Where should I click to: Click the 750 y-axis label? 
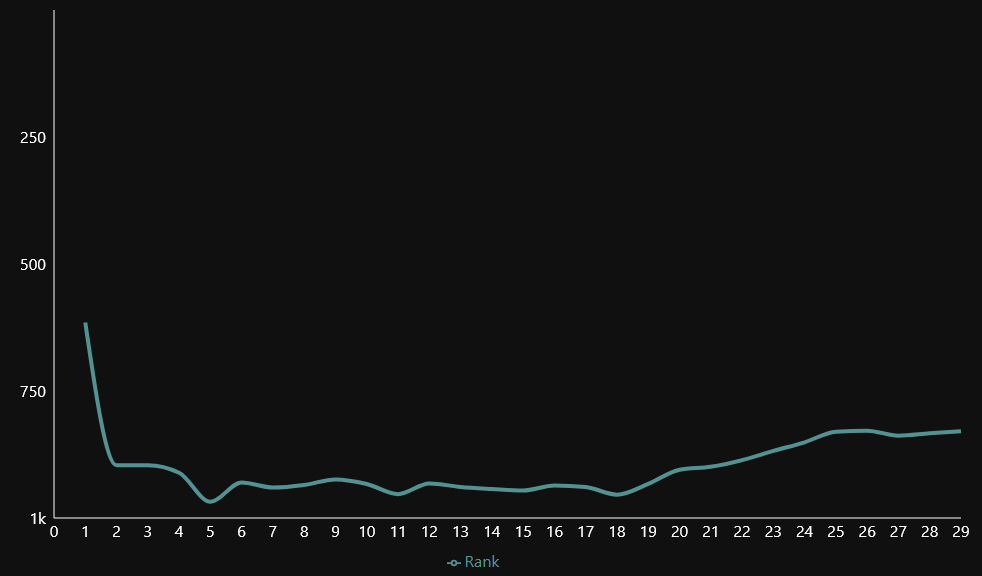33,392
